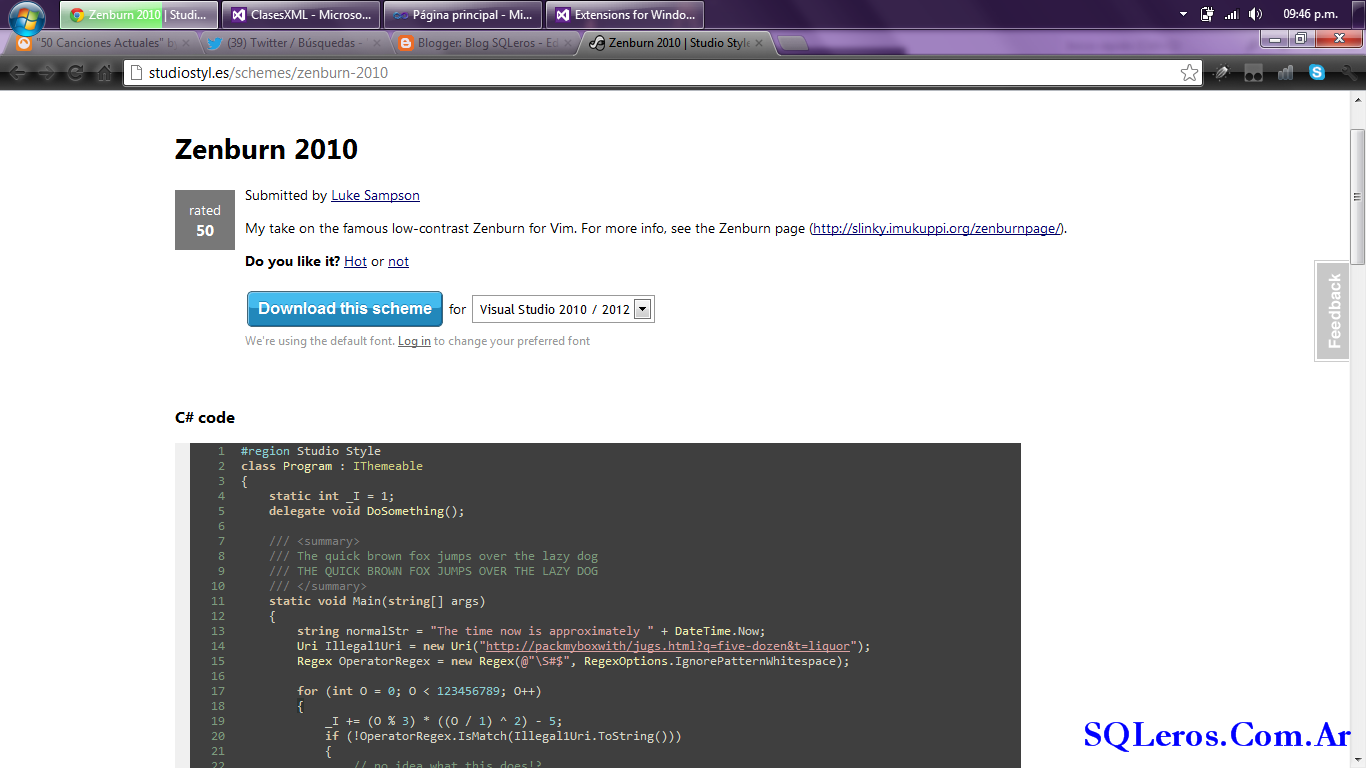The height and width of the screenshot is (768, 1366).
Task: Click the bug-shaped extension icon
Action: [x=1221, y=73]
